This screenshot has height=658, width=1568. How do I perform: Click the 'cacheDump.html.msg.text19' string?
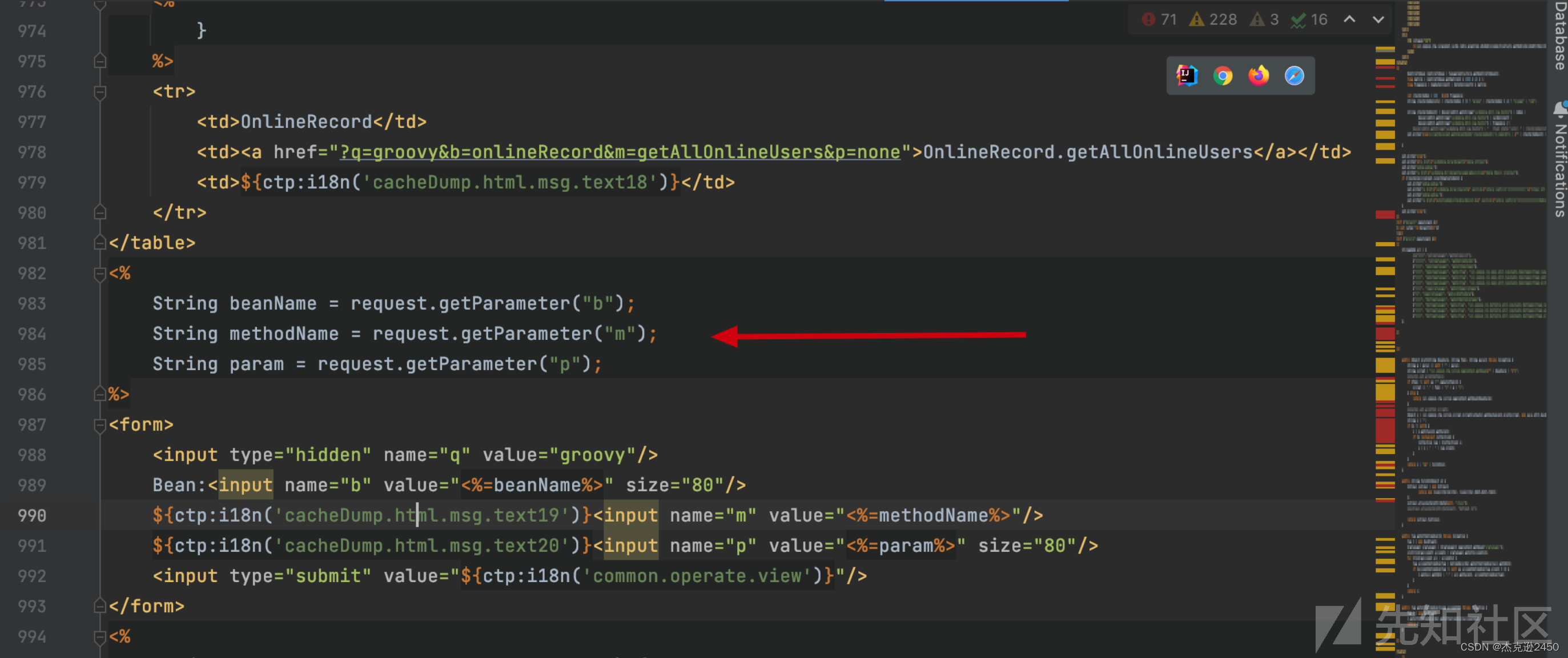pyautogui.click(x=422, y=516)
